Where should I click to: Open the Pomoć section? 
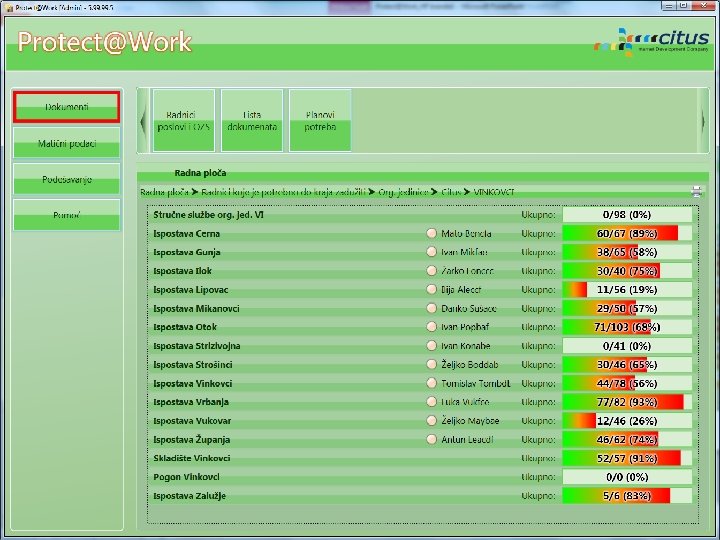(x=67, y=215)
